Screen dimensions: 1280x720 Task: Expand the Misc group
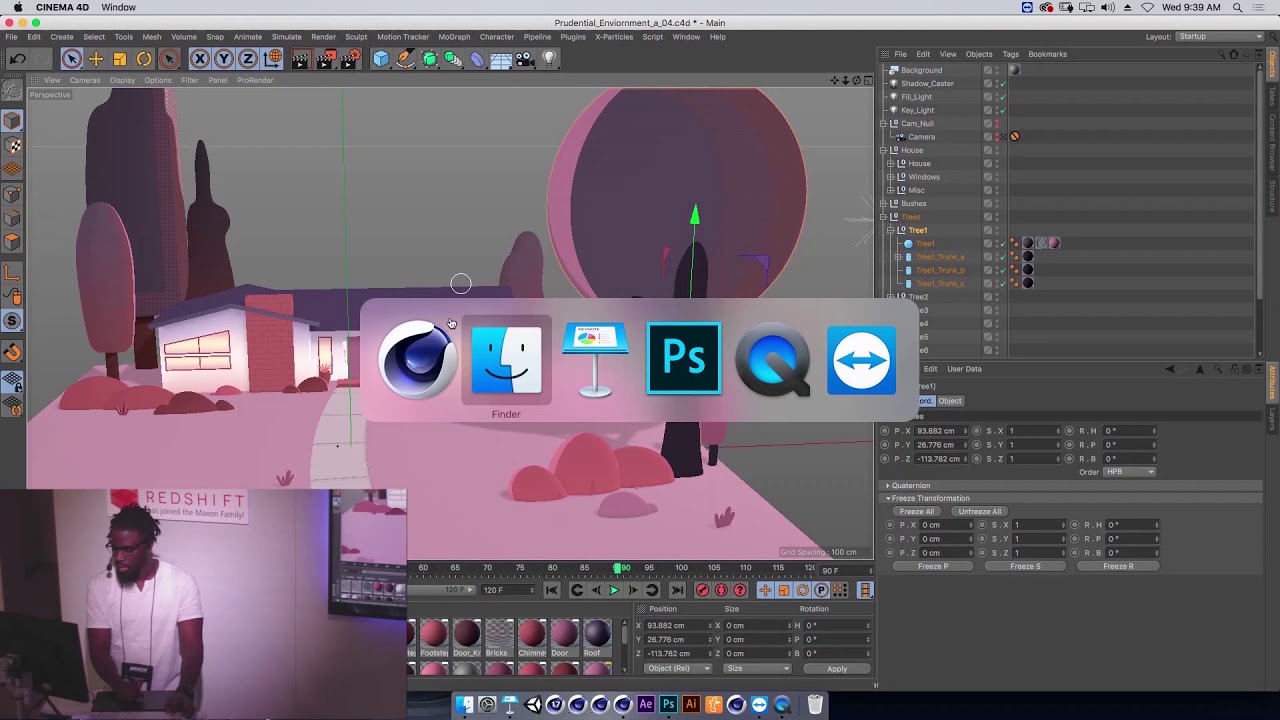tap(891, 190)
